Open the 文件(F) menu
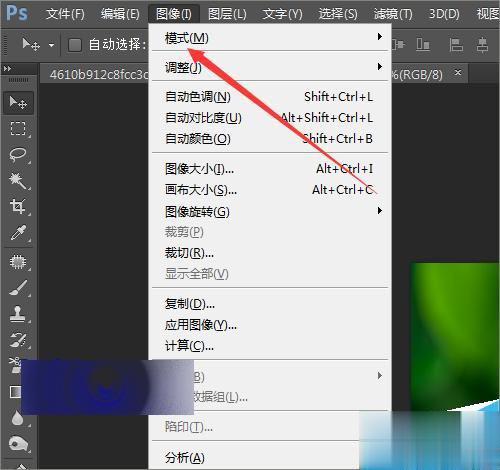 point(65,14)
